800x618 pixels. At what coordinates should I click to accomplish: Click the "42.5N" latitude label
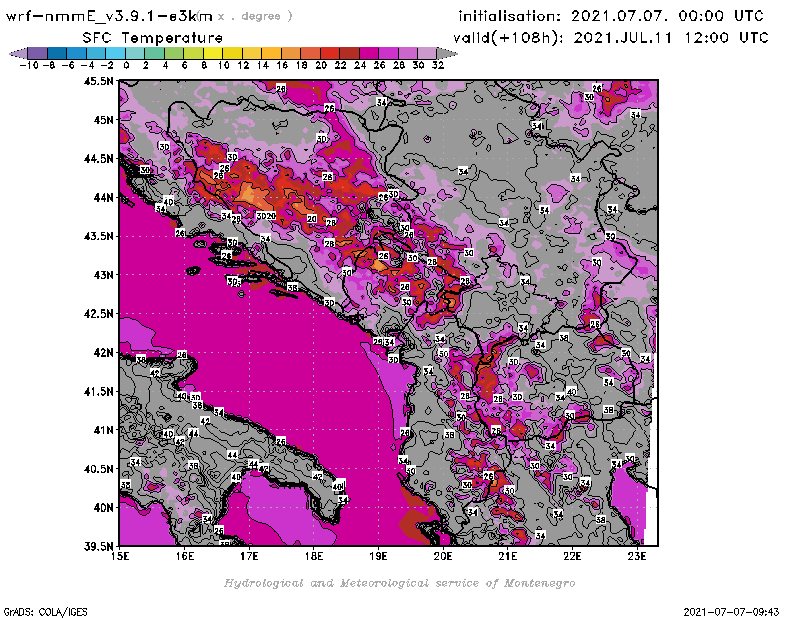coord(98,314)
